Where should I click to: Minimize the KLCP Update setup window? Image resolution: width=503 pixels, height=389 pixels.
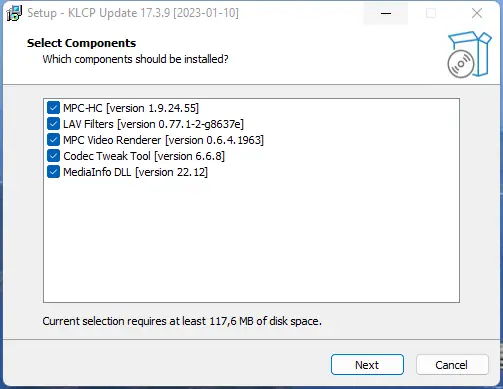tap(386, 13)
